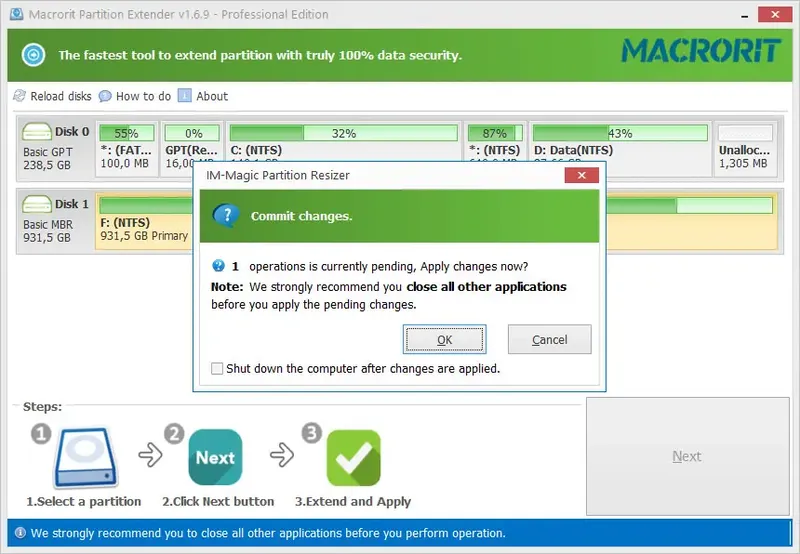Close the IM-Magic Partition Resizer dialog
This screenshot has height=554, width=800.
coord(582,175)
